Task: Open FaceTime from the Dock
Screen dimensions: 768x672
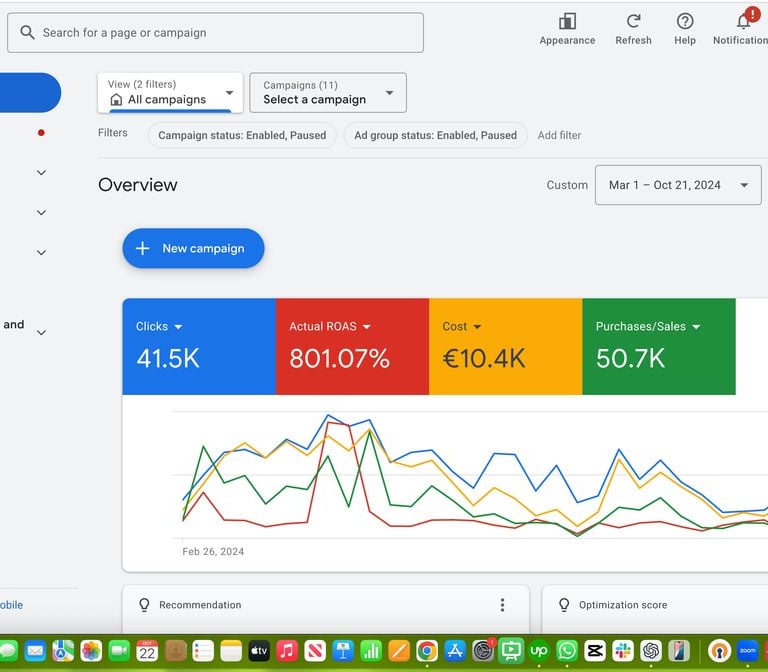Action: click(119, 651)
